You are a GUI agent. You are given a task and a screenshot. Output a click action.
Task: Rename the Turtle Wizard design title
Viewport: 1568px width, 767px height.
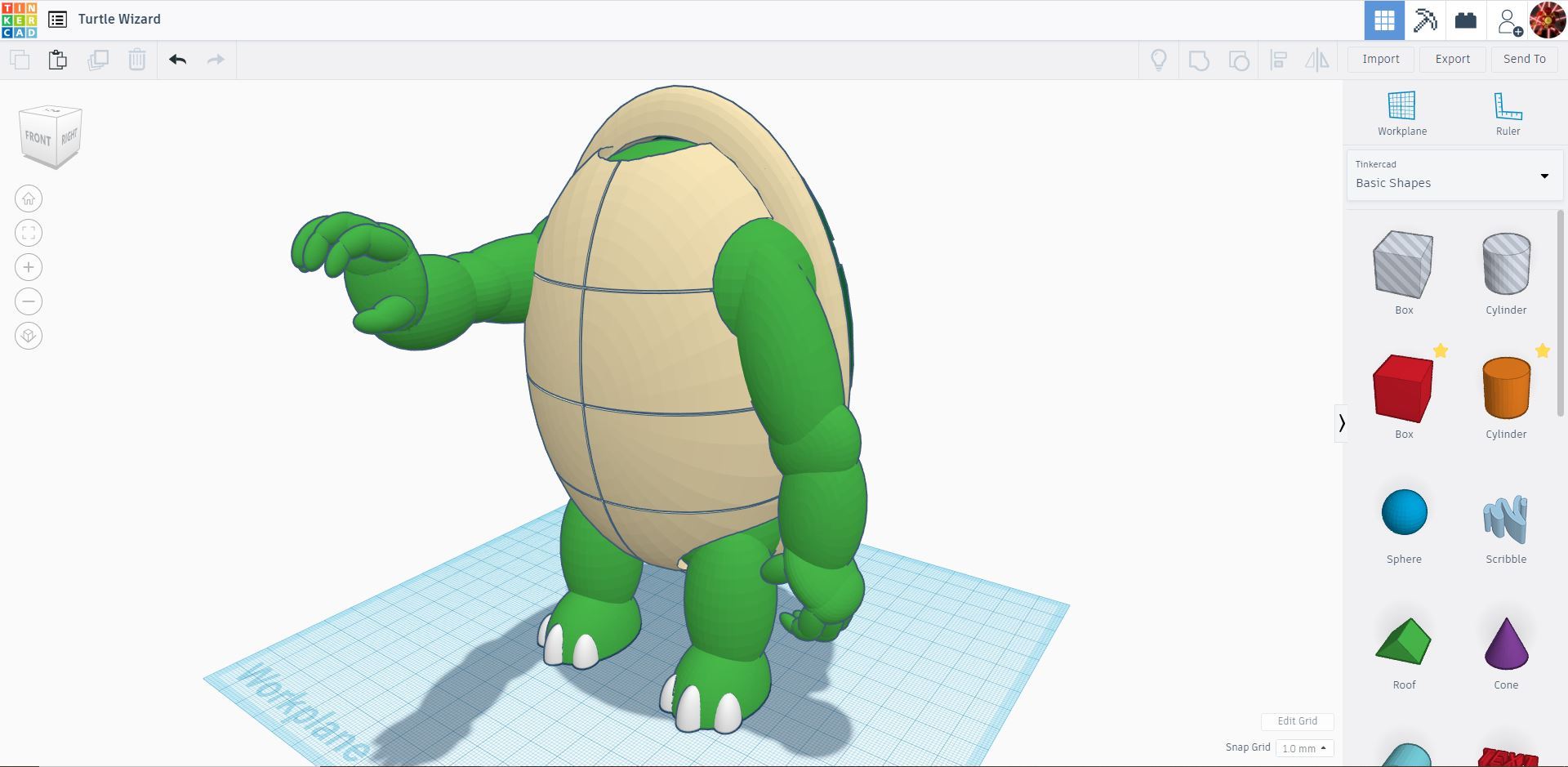tap(119, 19)
